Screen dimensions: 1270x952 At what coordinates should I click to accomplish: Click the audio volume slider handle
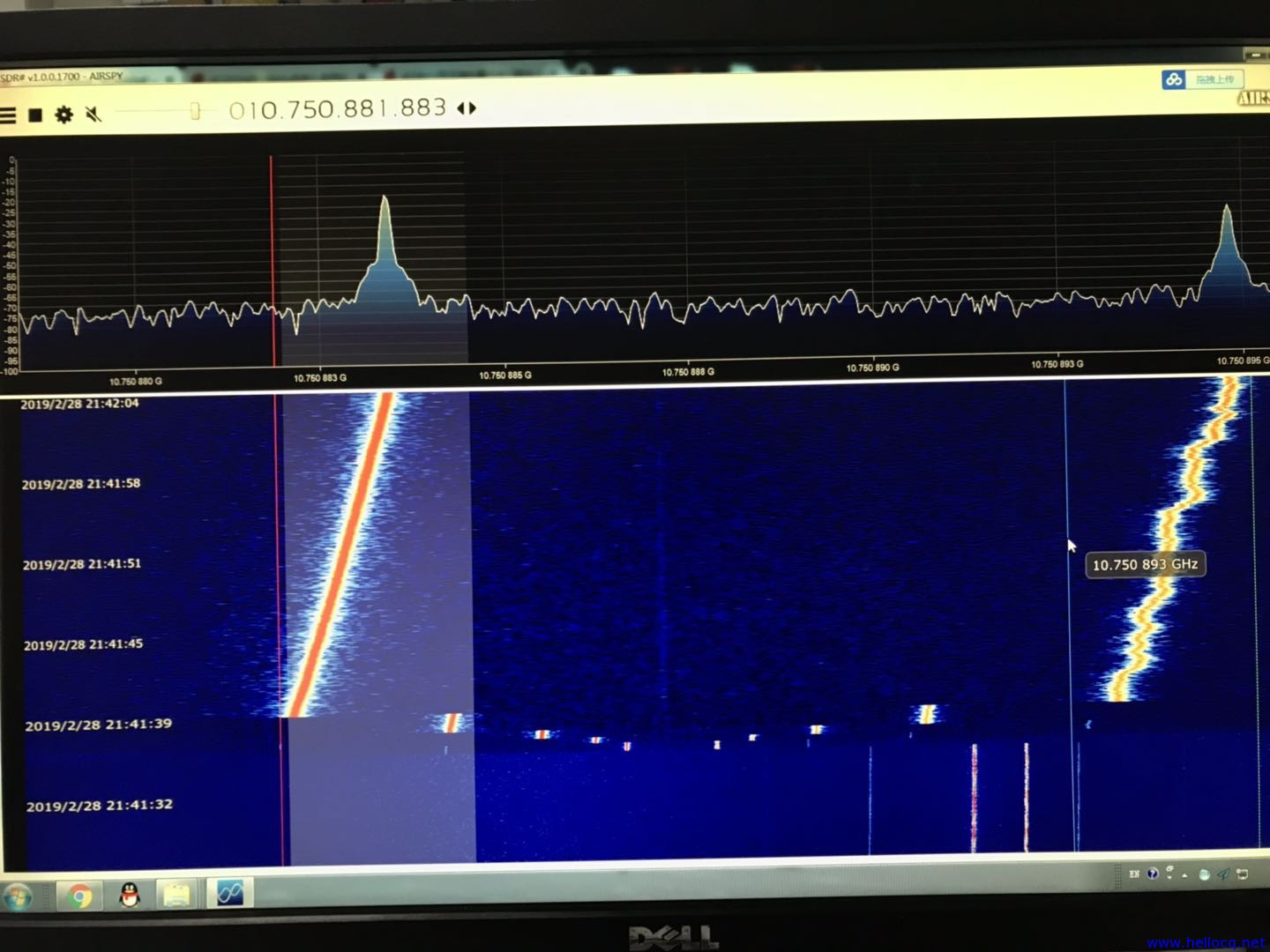(195, 110)
